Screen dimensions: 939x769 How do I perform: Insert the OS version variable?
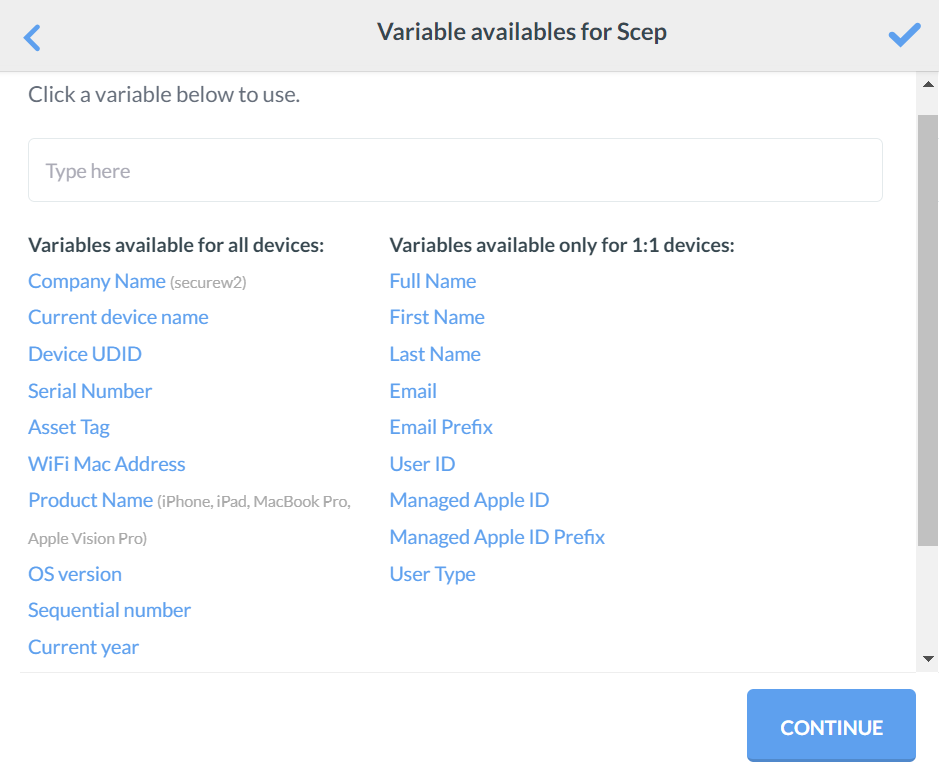(75, 574)
